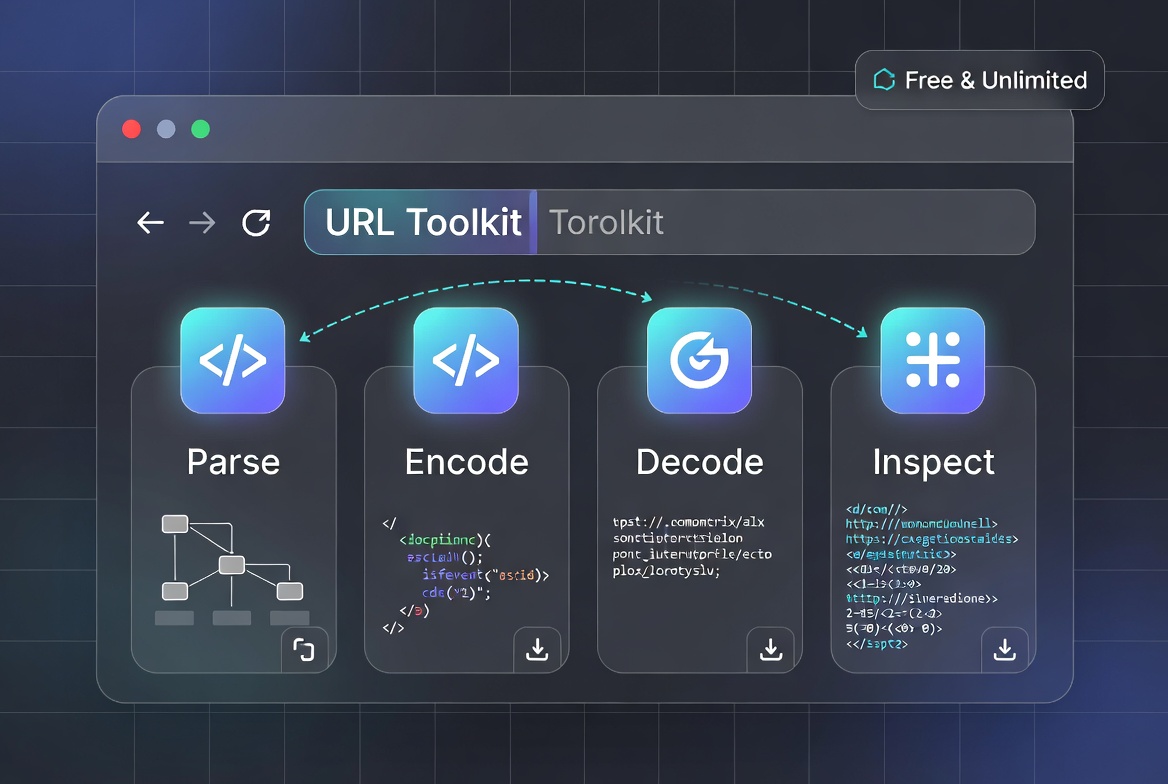Open the Encode code-brackets icon

coord(466,361)
